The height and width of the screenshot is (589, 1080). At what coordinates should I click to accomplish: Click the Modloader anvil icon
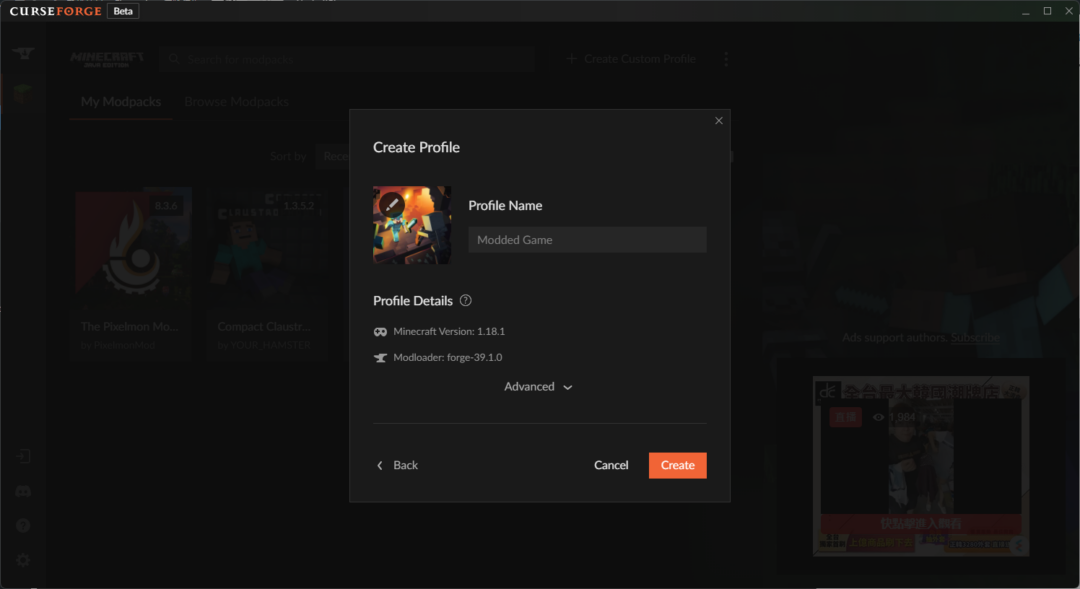(x=380, y=358)
